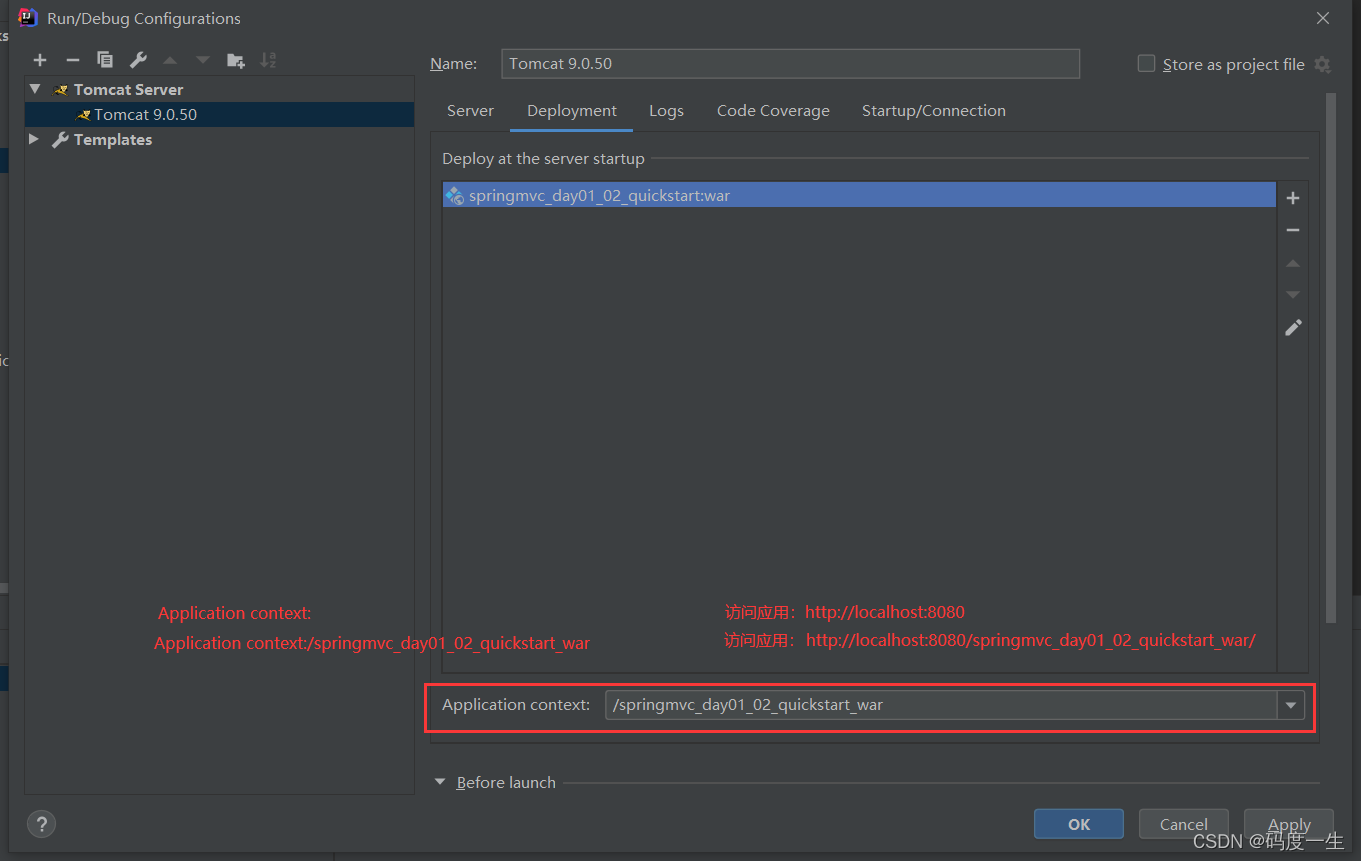Image resolution: width=1361 pixels, height=861 pixels.
Task: Switch to the Server tab
Action: tap(470, 111)
